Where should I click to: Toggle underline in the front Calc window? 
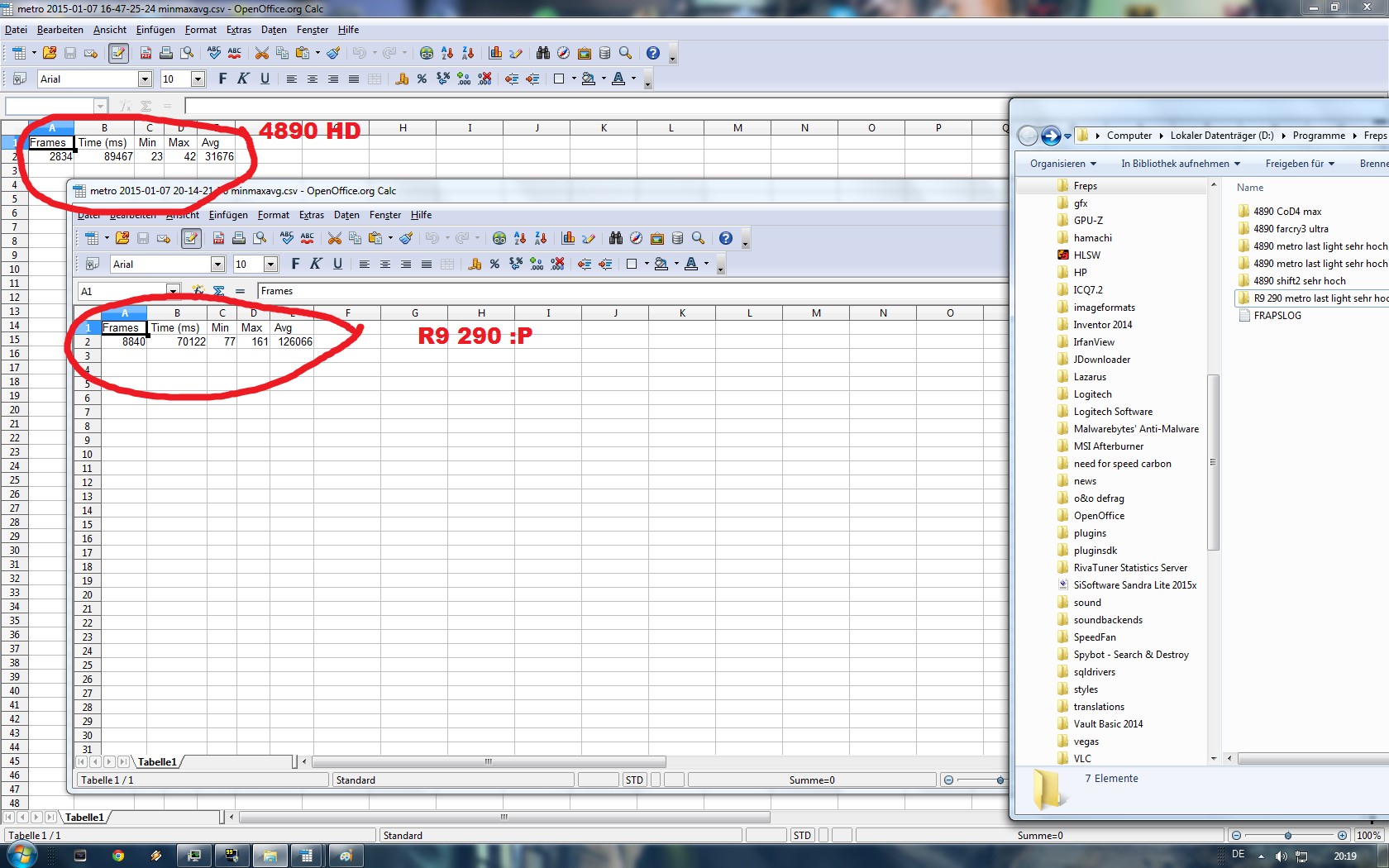(337, 264)
